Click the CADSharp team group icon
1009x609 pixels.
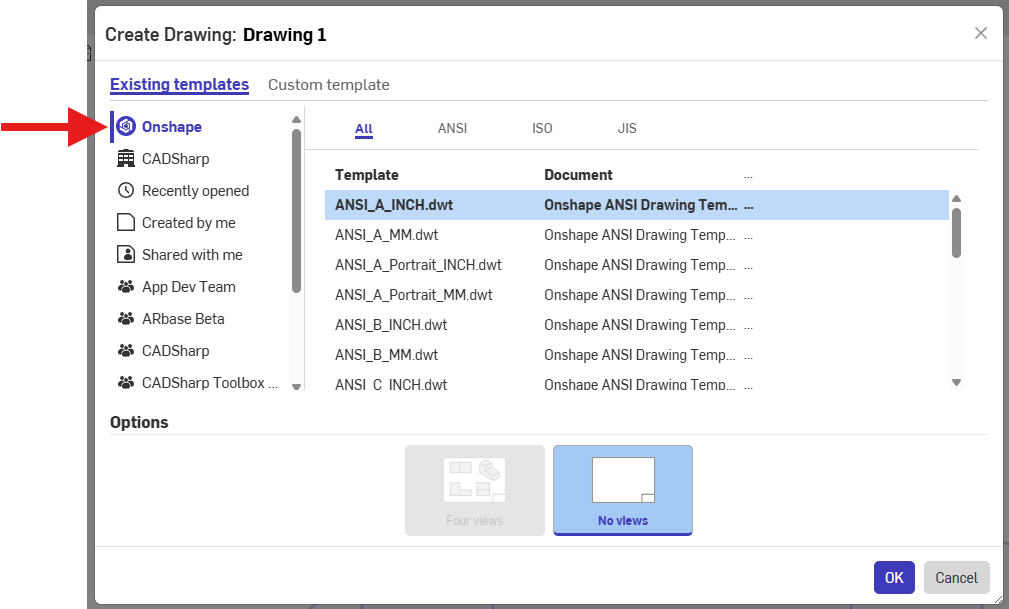(126, 351)
